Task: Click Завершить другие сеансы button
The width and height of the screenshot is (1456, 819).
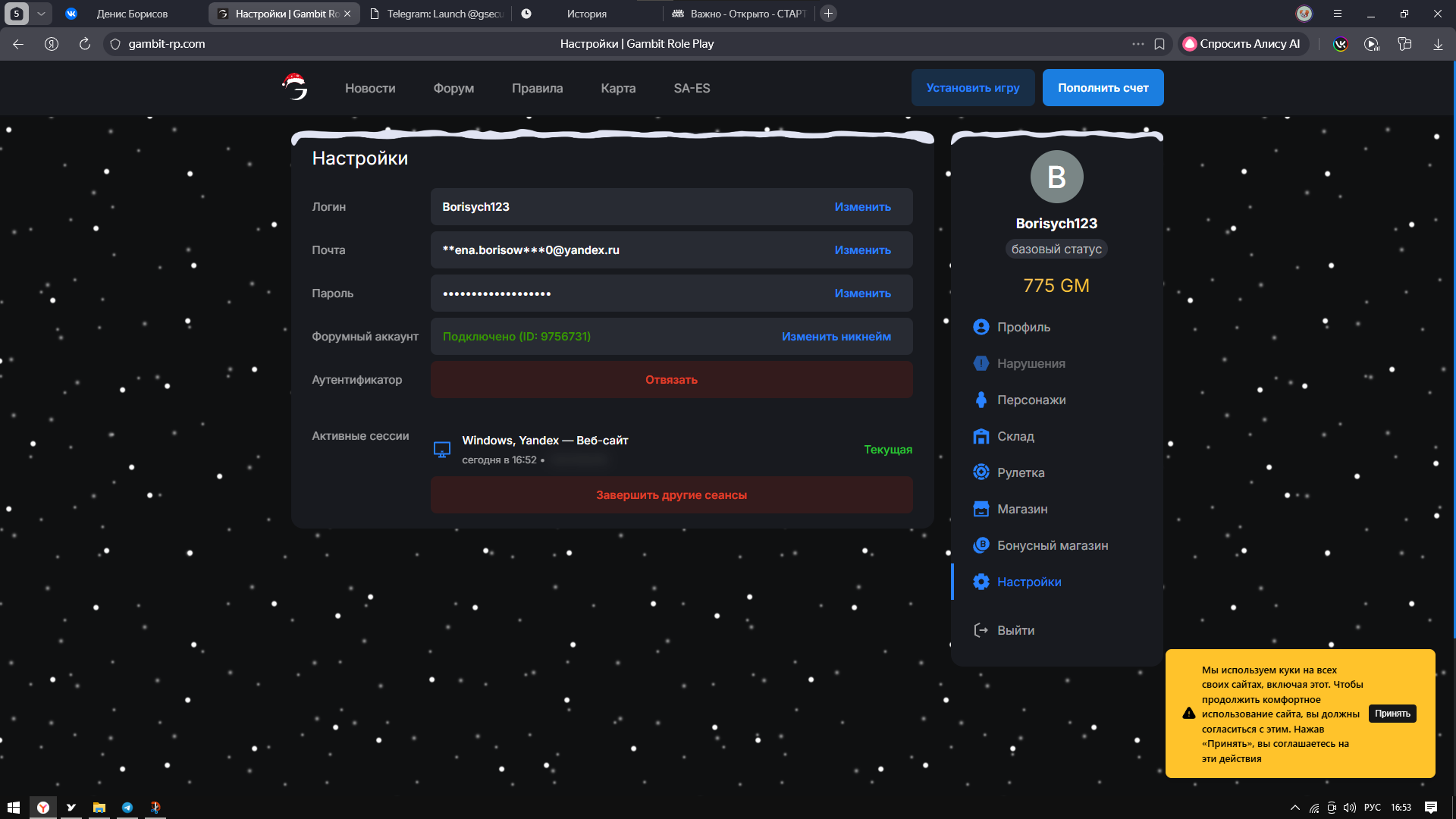Action: (x=671, y=495)
